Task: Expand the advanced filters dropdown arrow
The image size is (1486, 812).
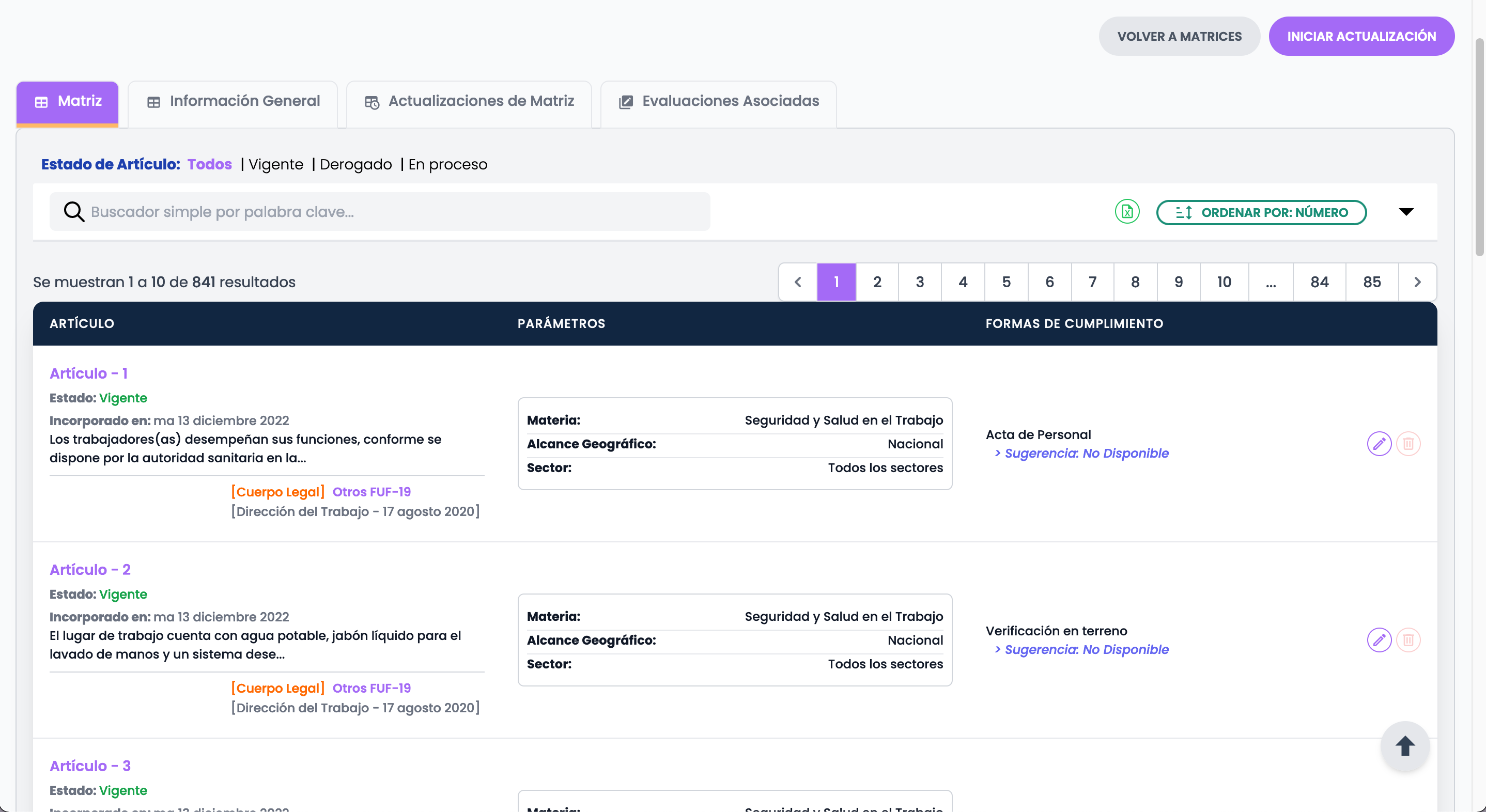Action: point(1406,212)
